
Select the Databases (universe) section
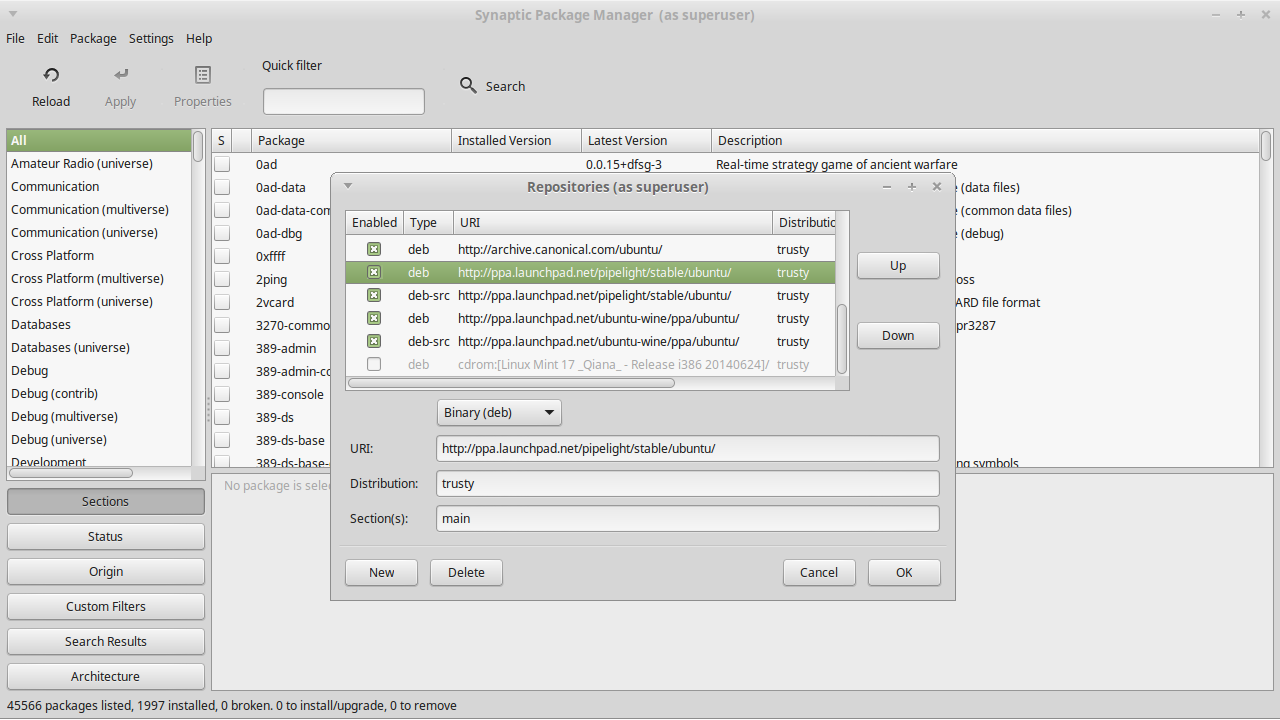click(x=99, y=348)
